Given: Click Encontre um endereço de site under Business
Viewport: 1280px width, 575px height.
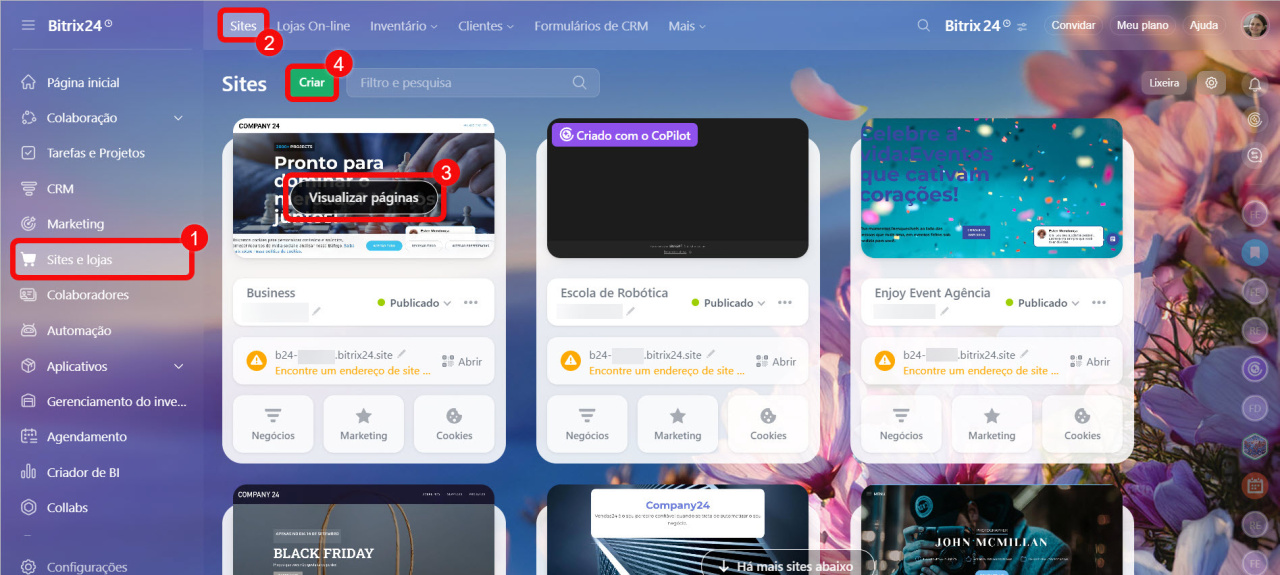Looking at the screenshot, I should pos(352,370).
